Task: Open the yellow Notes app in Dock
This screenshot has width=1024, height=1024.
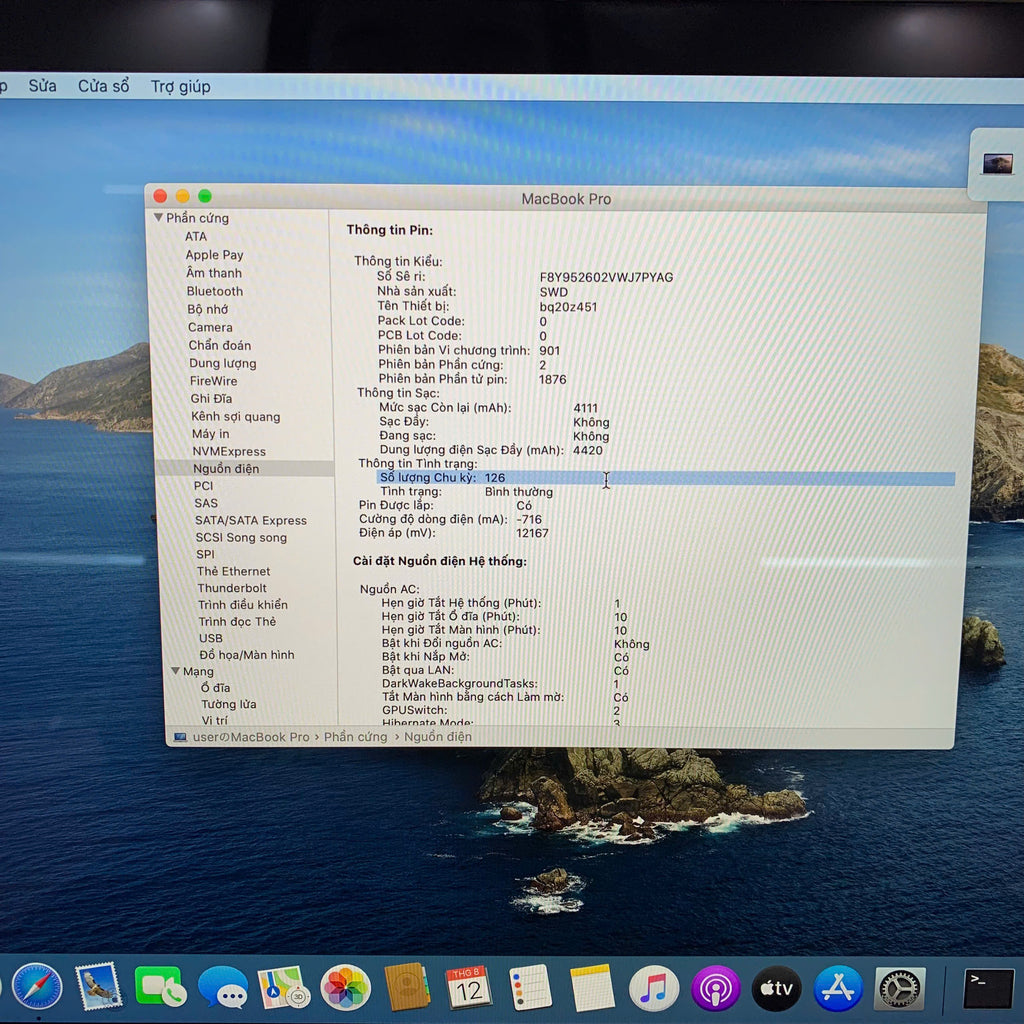Action: click(592, 988)
